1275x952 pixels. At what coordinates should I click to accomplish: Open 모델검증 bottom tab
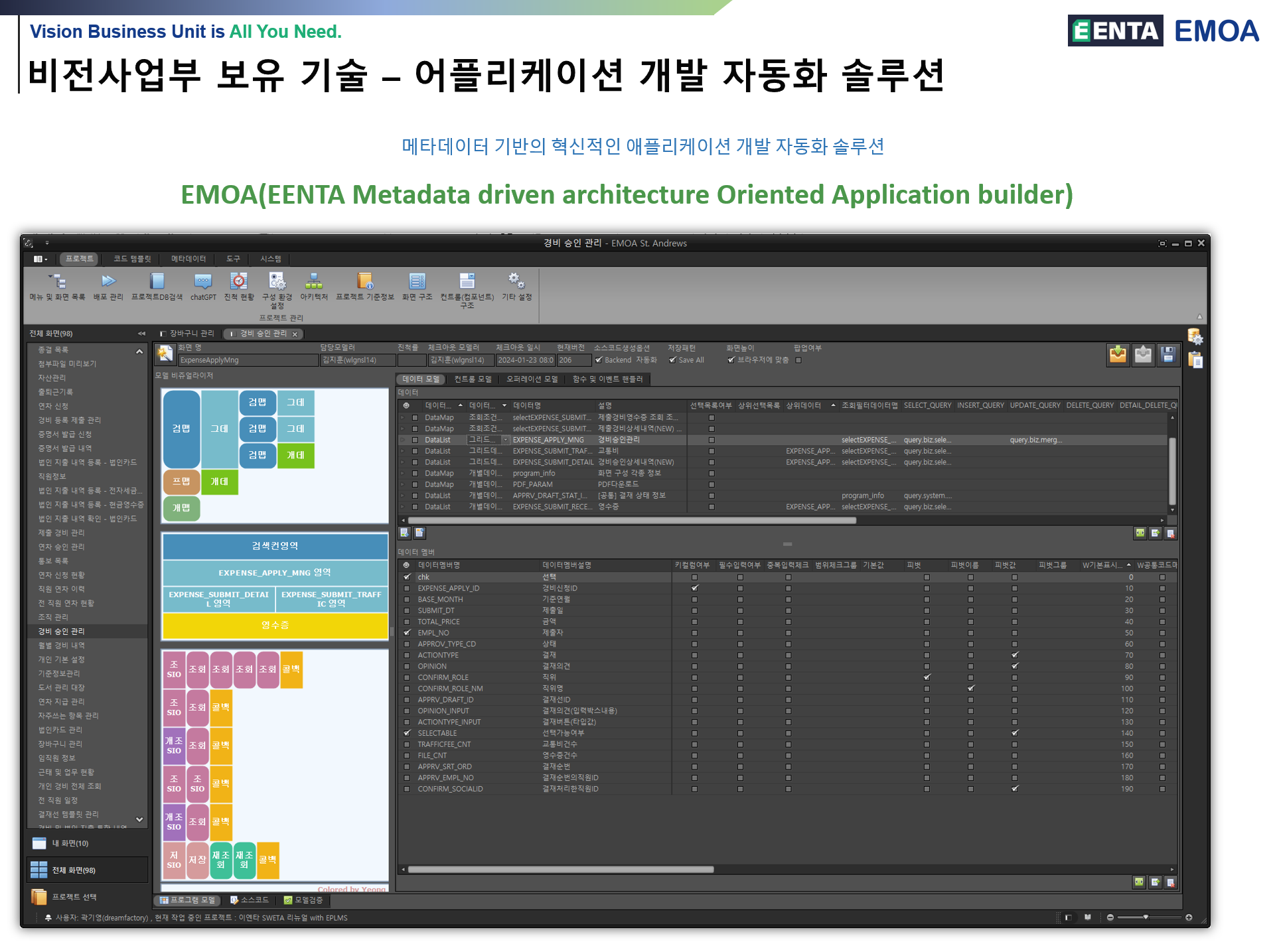[x=303, y=900]
